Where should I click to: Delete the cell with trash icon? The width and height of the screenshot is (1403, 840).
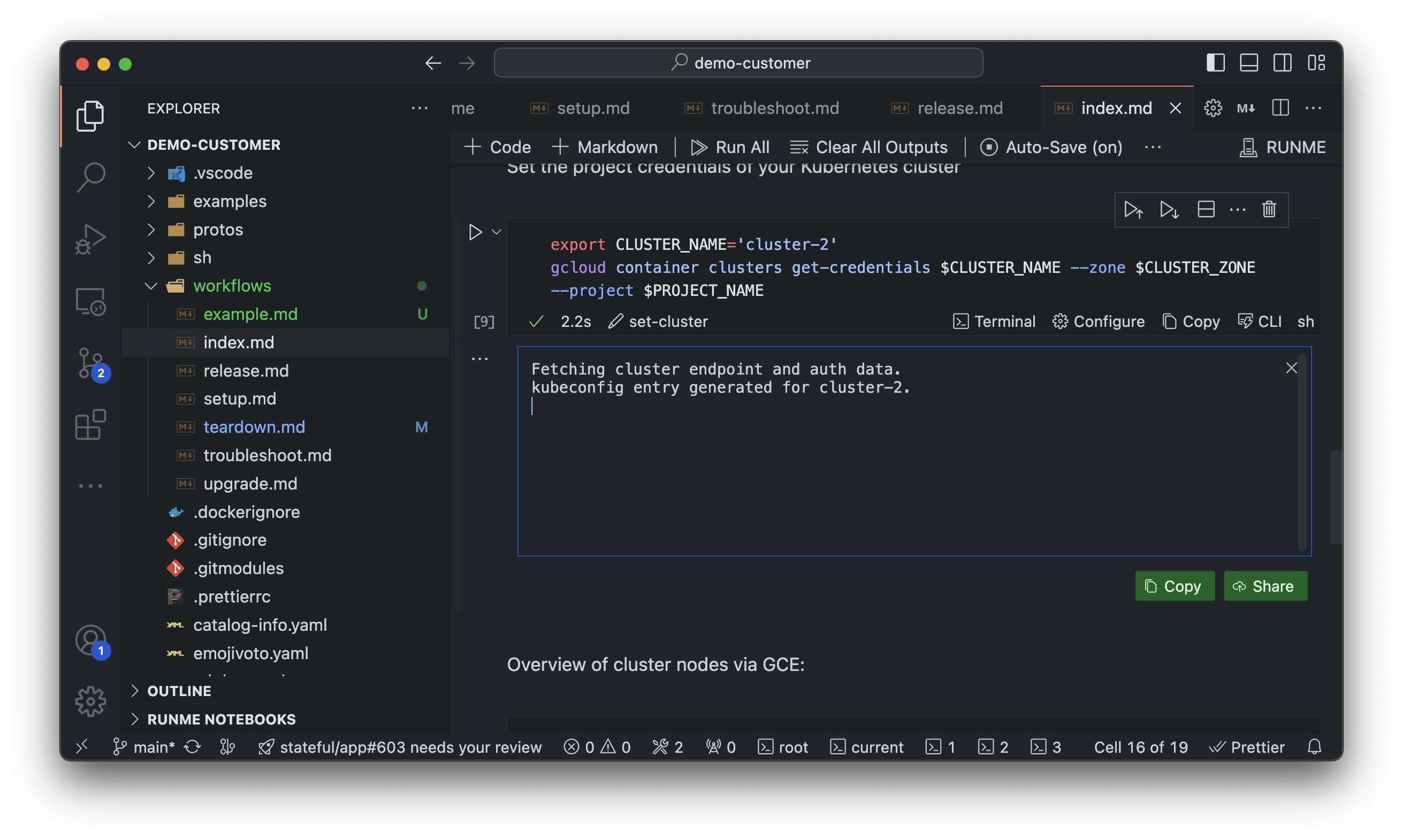tap(1269, 209)
